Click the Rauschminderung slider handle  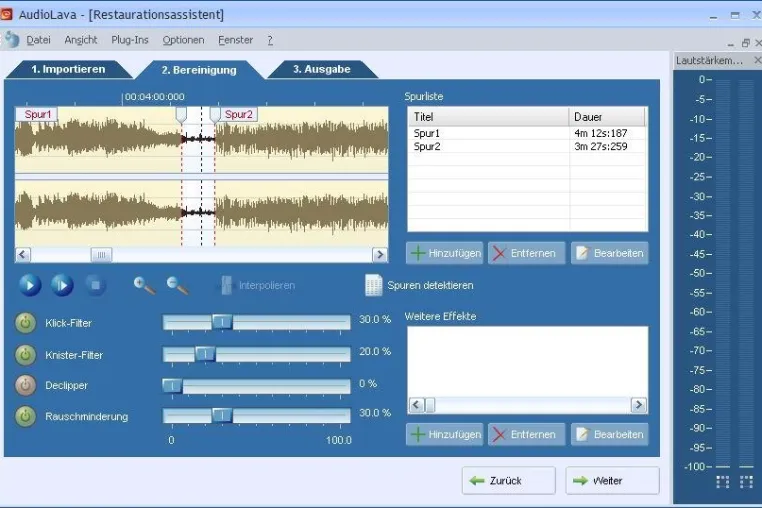tap(223, 416)
